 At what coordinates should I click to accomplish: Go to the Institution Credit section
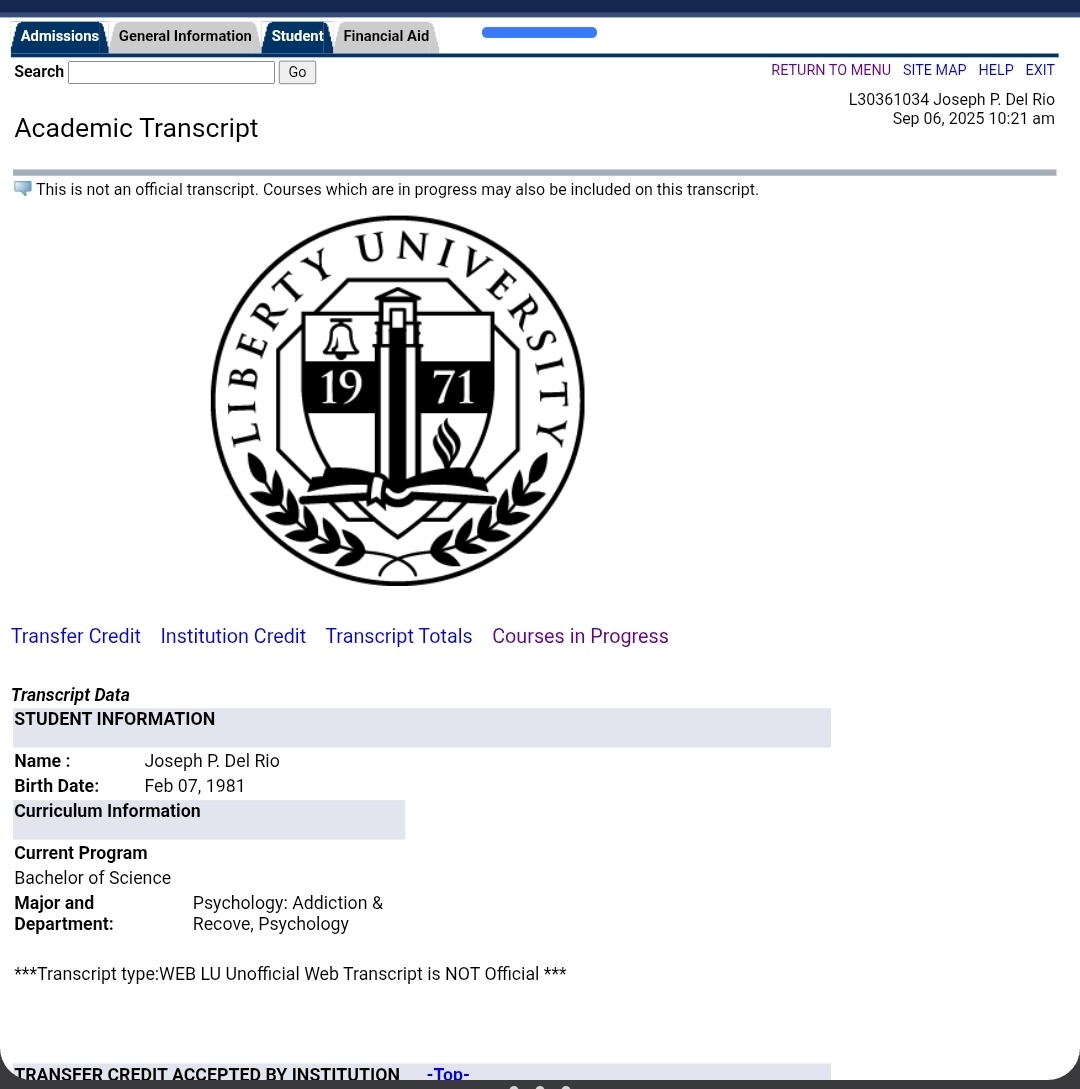[233, 636]
